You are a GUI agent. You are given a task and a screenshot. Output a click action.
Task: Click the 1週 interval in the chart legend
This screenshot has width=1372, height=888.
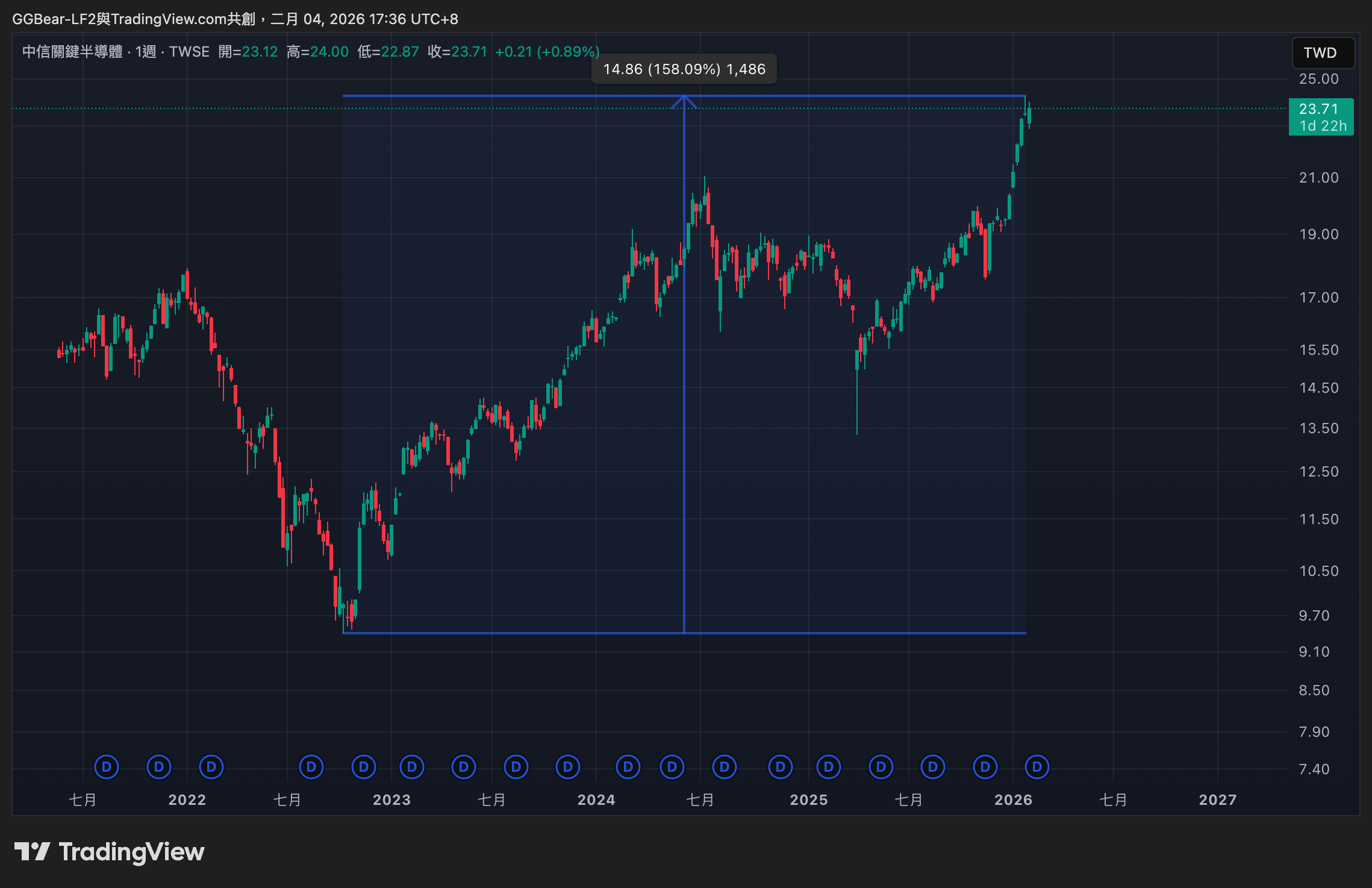145,52
